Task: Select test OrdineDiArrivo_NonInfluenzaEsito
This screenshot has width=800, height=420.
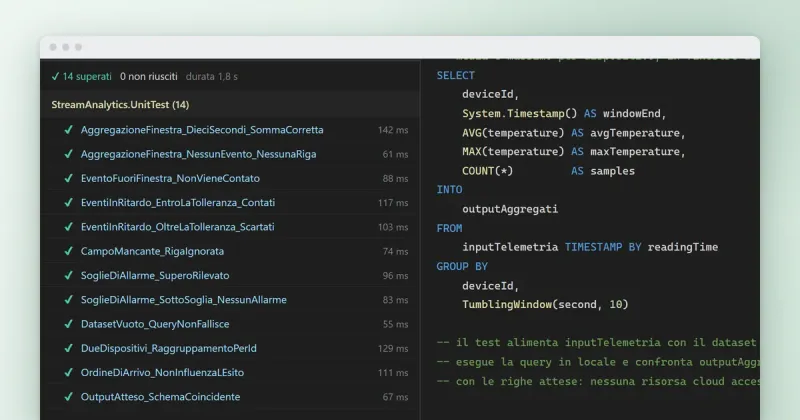Action: [162, 373]
